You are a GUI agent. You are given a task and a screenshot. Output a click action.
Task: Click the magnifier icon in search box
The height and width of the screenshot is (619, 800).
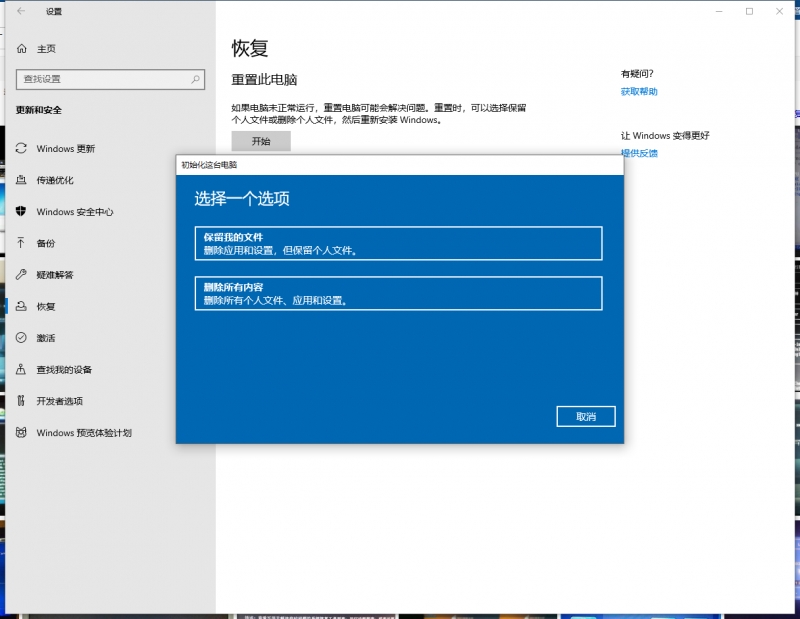[x=195, y=79]
